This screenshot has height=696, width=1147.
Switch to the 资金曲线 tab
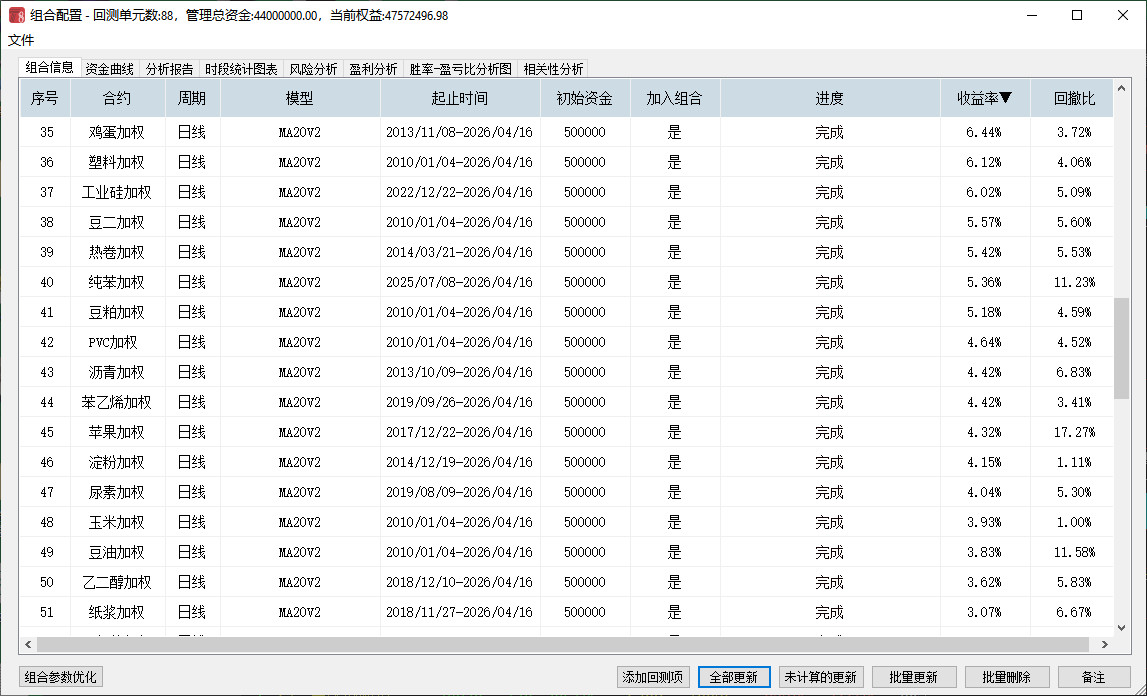[x=109, y=69]
